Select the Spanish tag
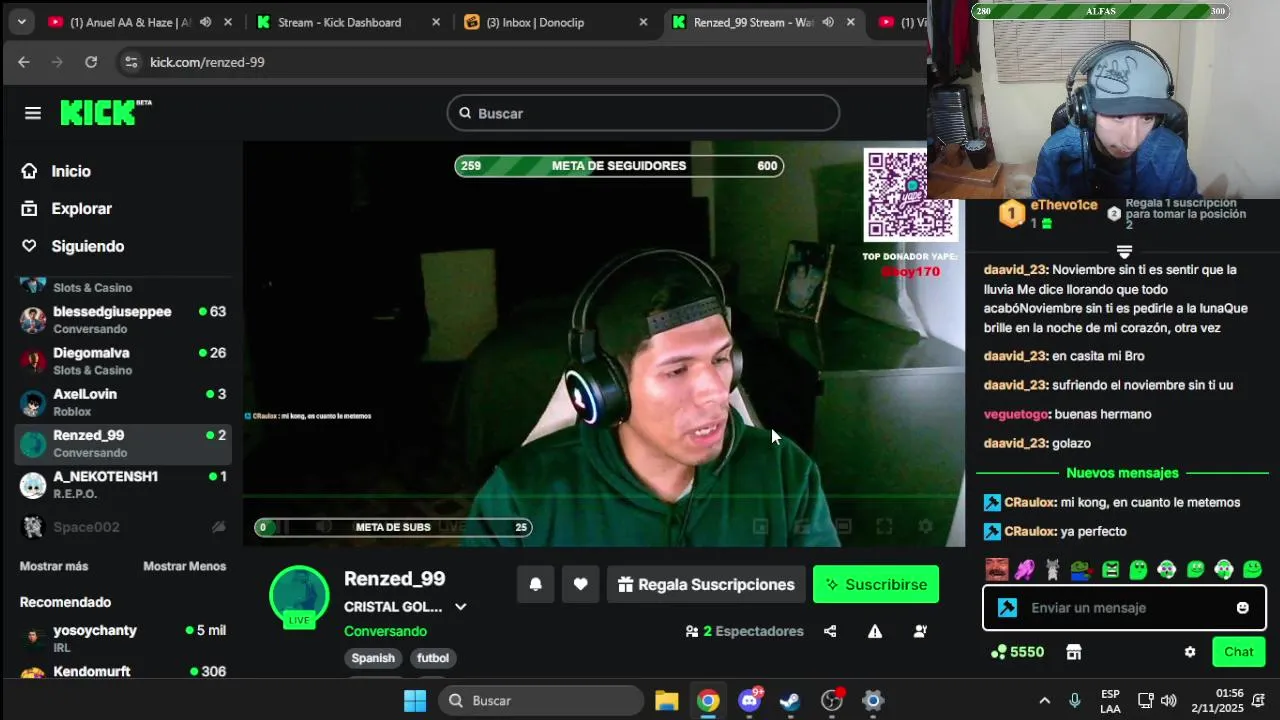 [x=373, y=658]
